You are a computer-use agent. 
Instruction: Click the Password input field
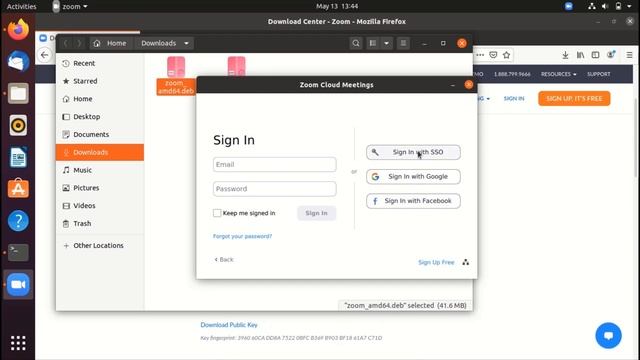tap(274, 189)
